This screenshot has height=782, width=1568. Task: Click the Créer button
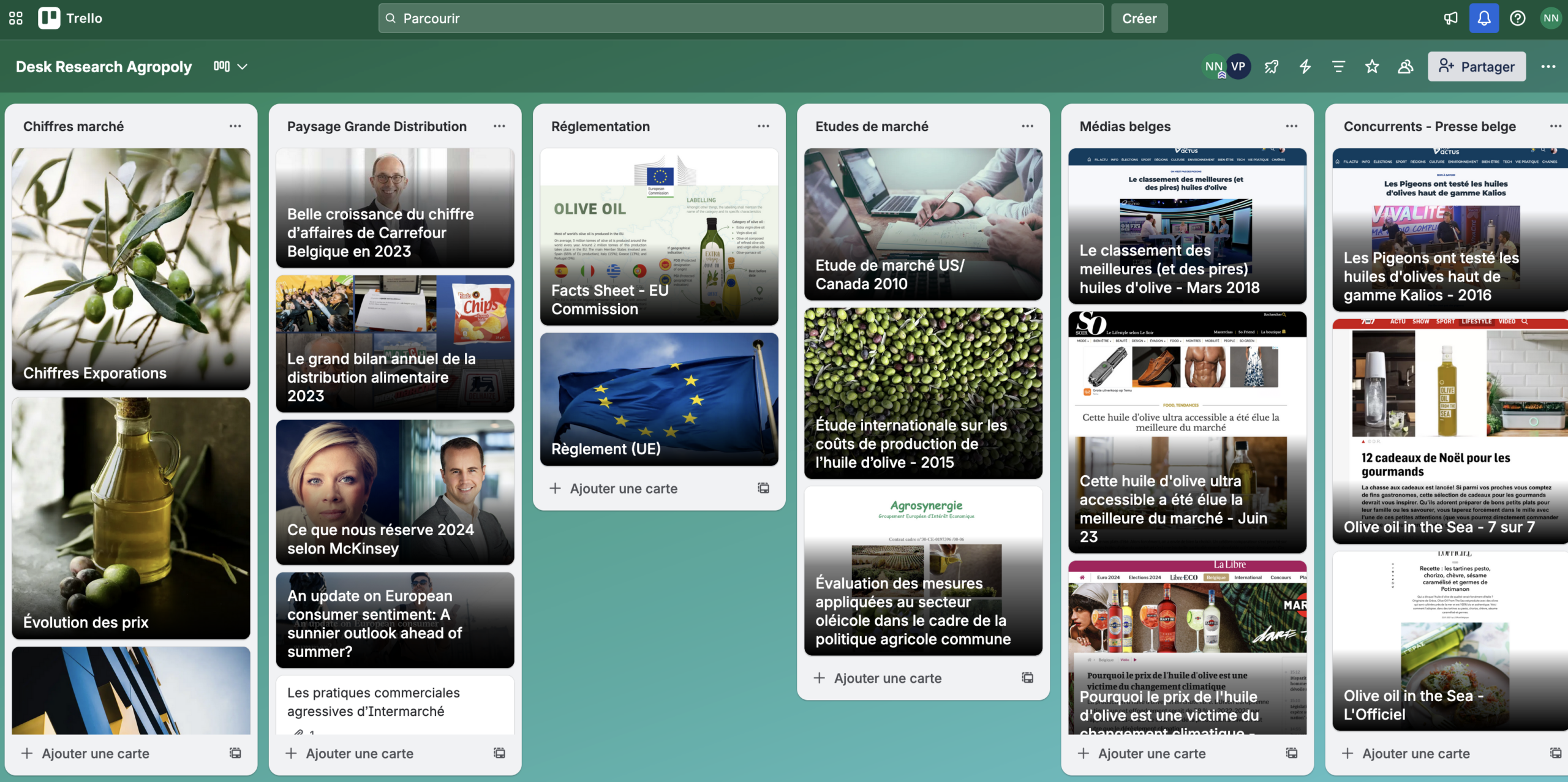click(x=1139, y=18)
